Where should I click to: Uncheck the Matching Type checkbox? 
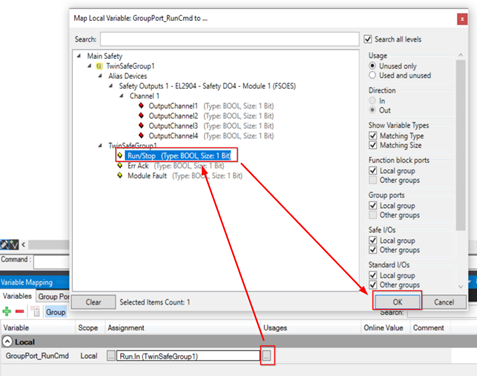373,135
